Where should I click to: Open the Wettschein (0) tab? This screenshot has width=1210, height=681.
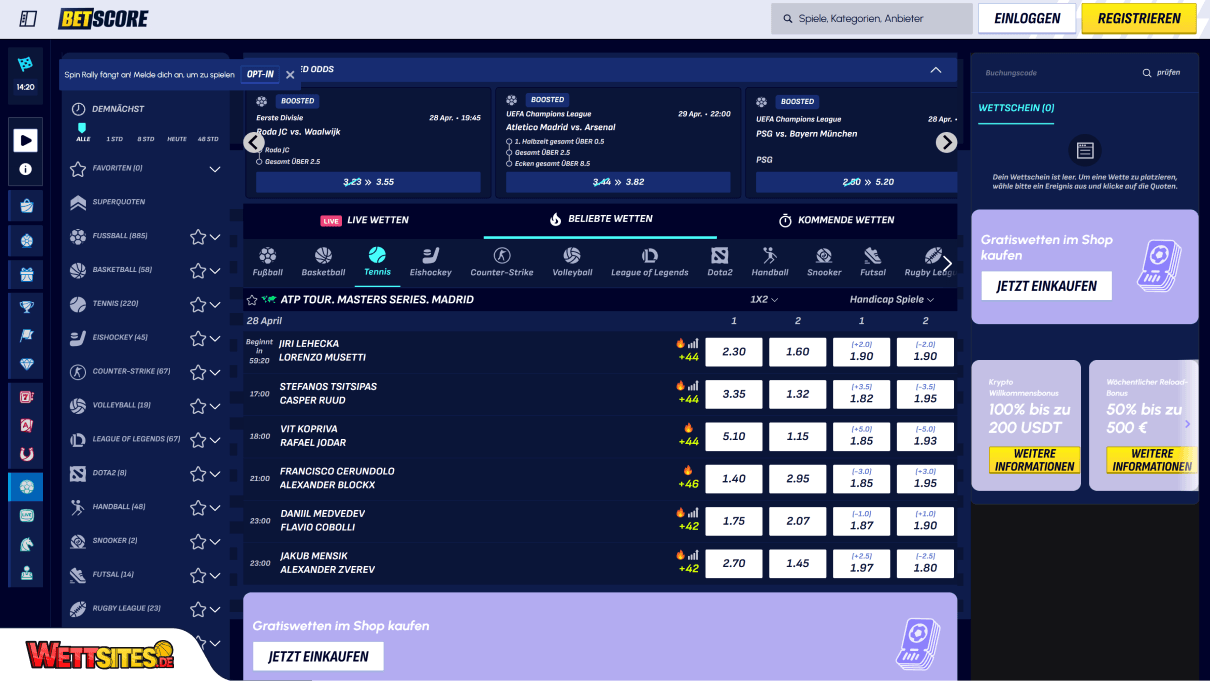coord(1016,108)
